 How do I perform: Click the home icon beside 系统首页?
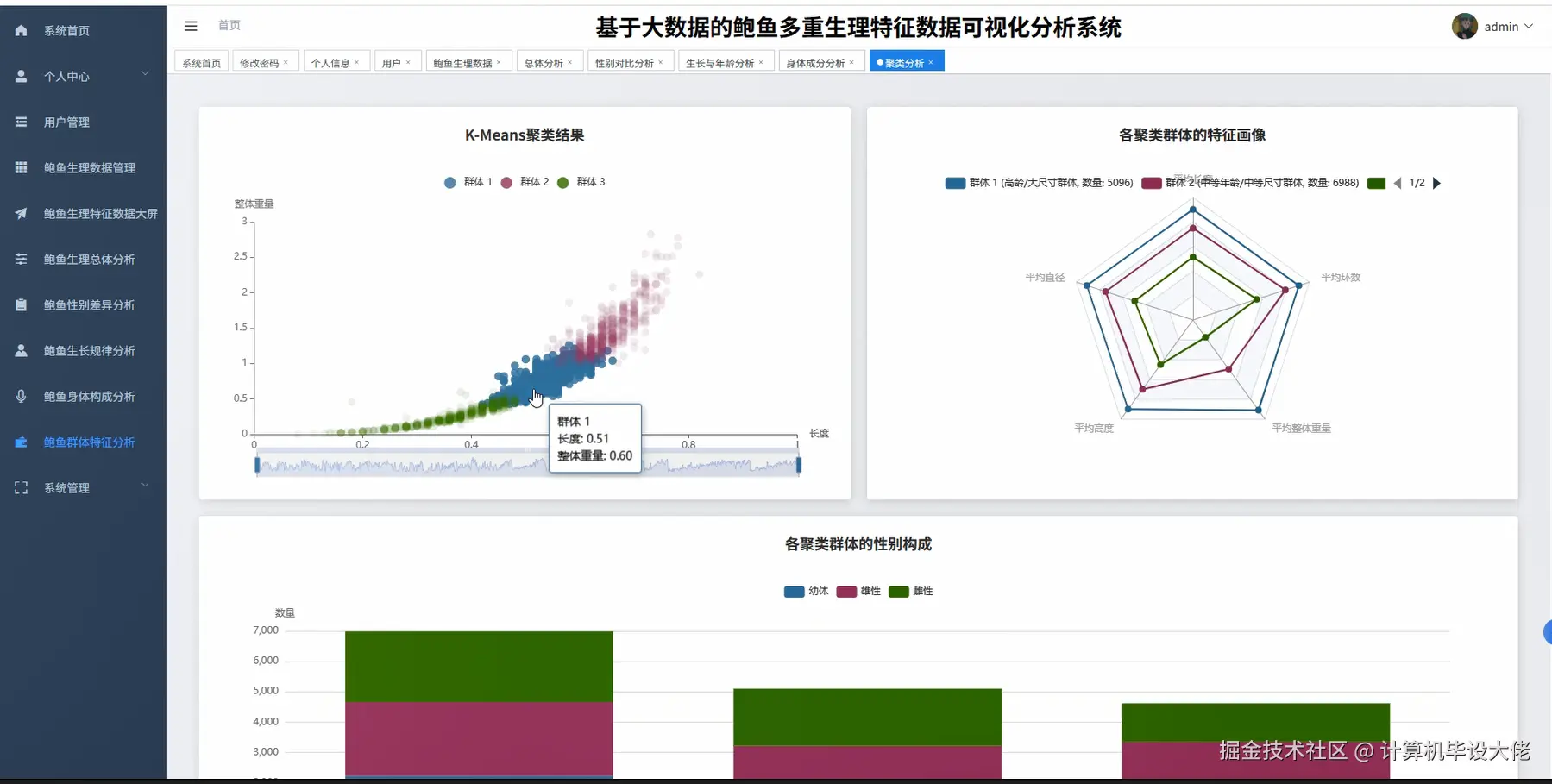coord(21,30)
